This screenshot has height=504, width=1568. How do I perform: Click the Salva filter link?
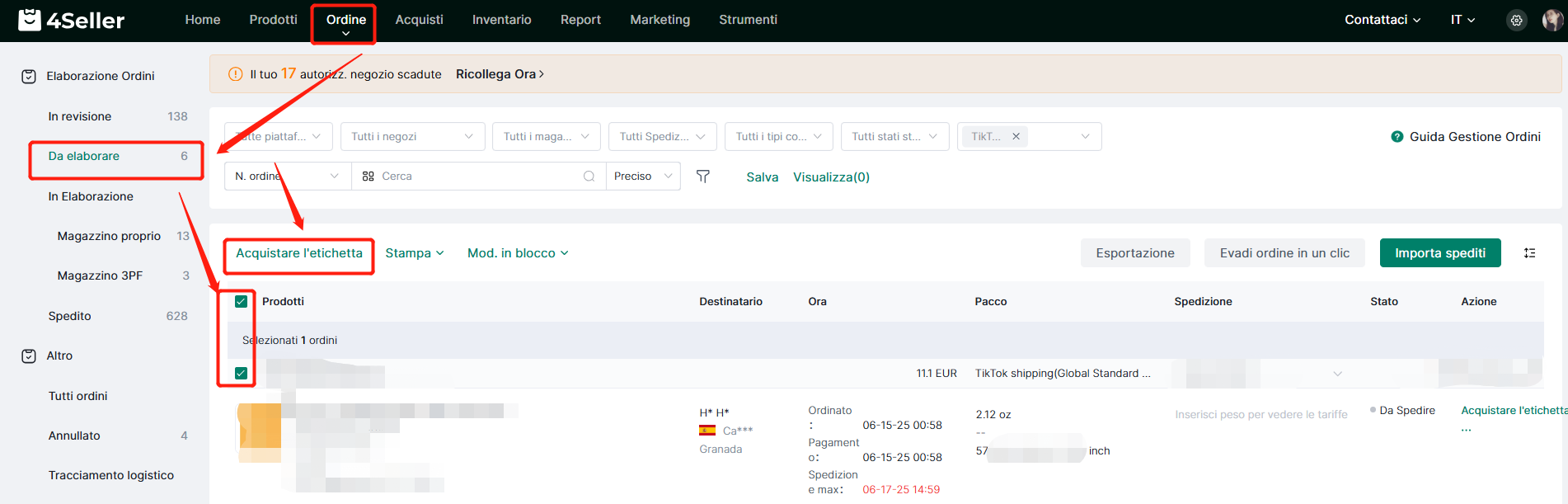762,177
